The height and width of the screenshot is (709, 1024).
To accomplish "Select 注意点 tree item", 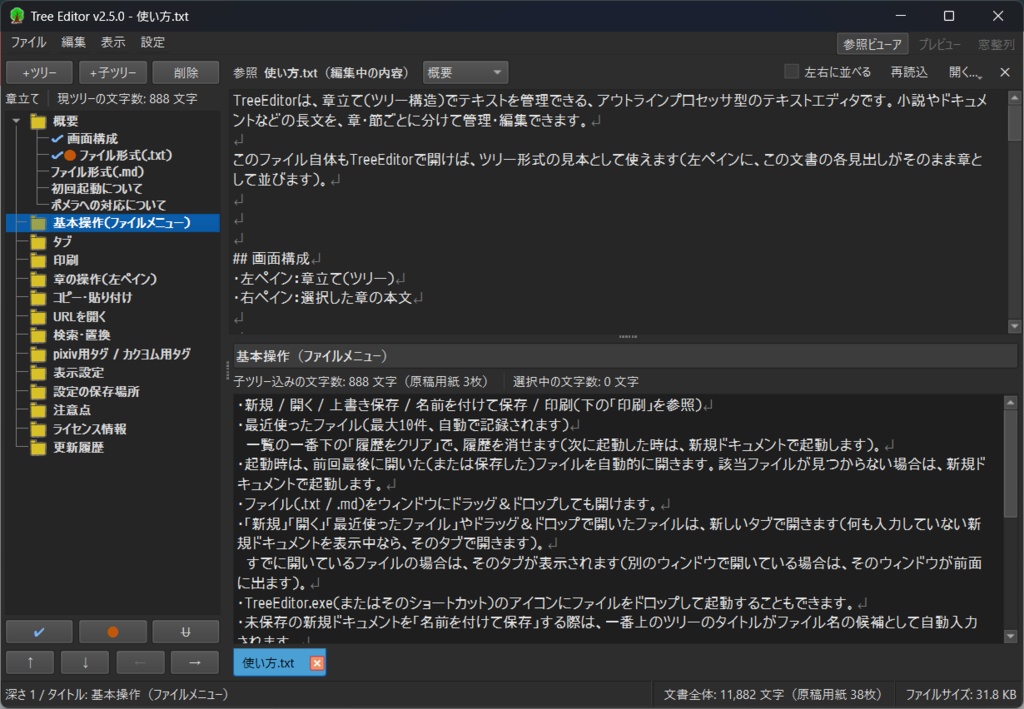I will pos(72,410).
